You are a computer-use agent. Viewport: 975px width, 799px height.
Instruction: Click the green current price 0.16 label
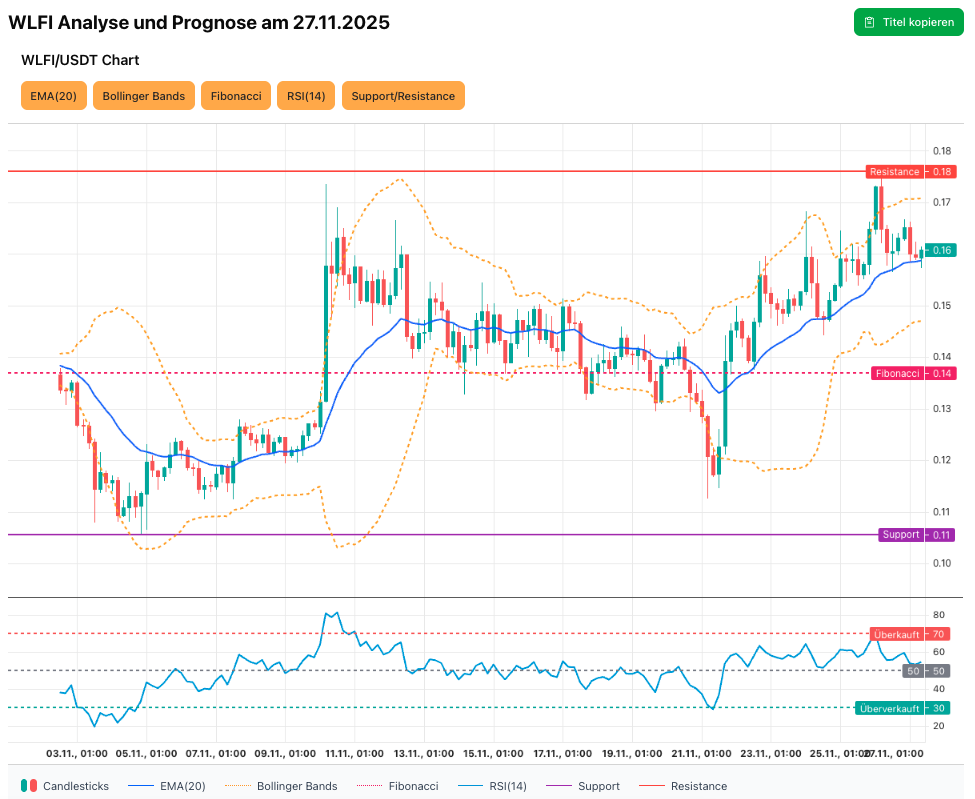pos(942,251)
